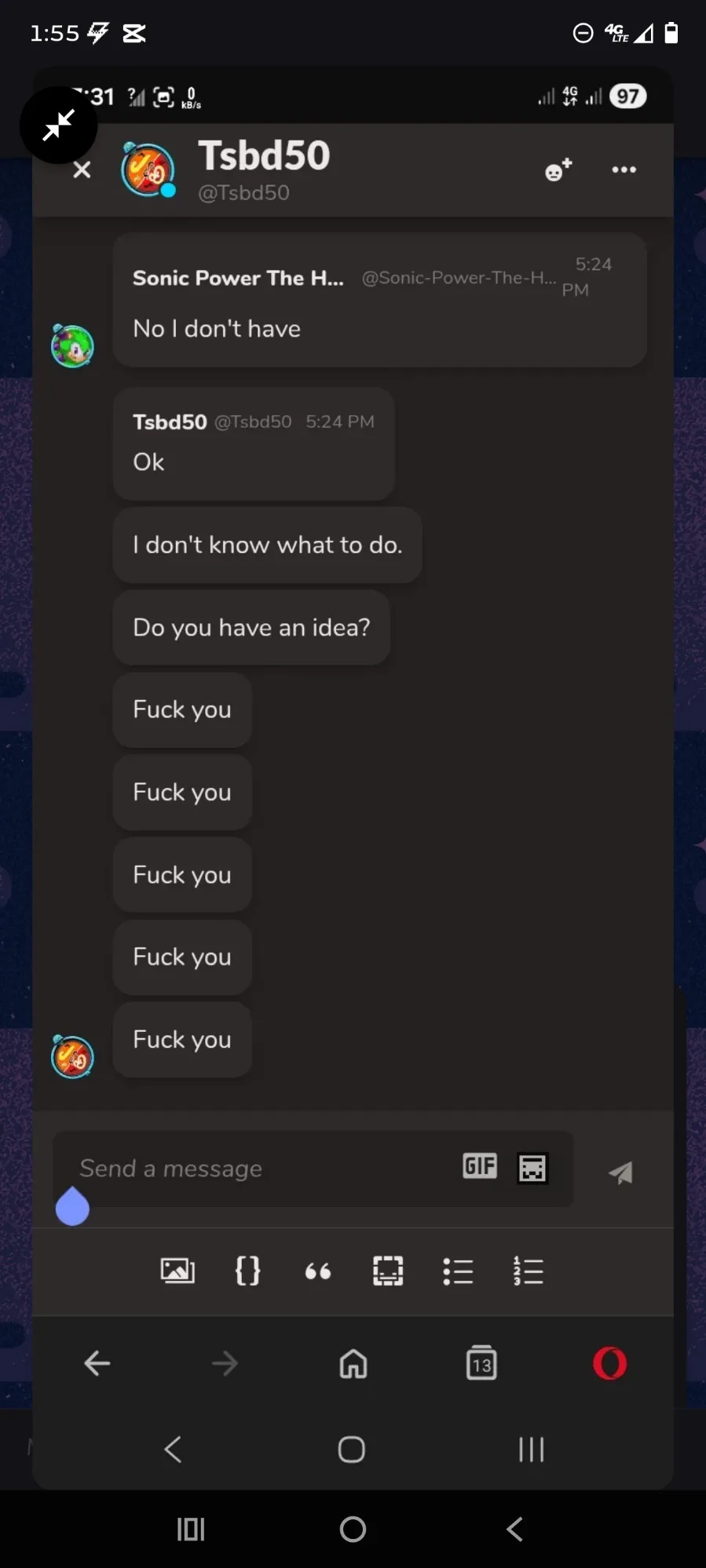
Task: Open the three-dot more options menu
Action: point(624,170)
